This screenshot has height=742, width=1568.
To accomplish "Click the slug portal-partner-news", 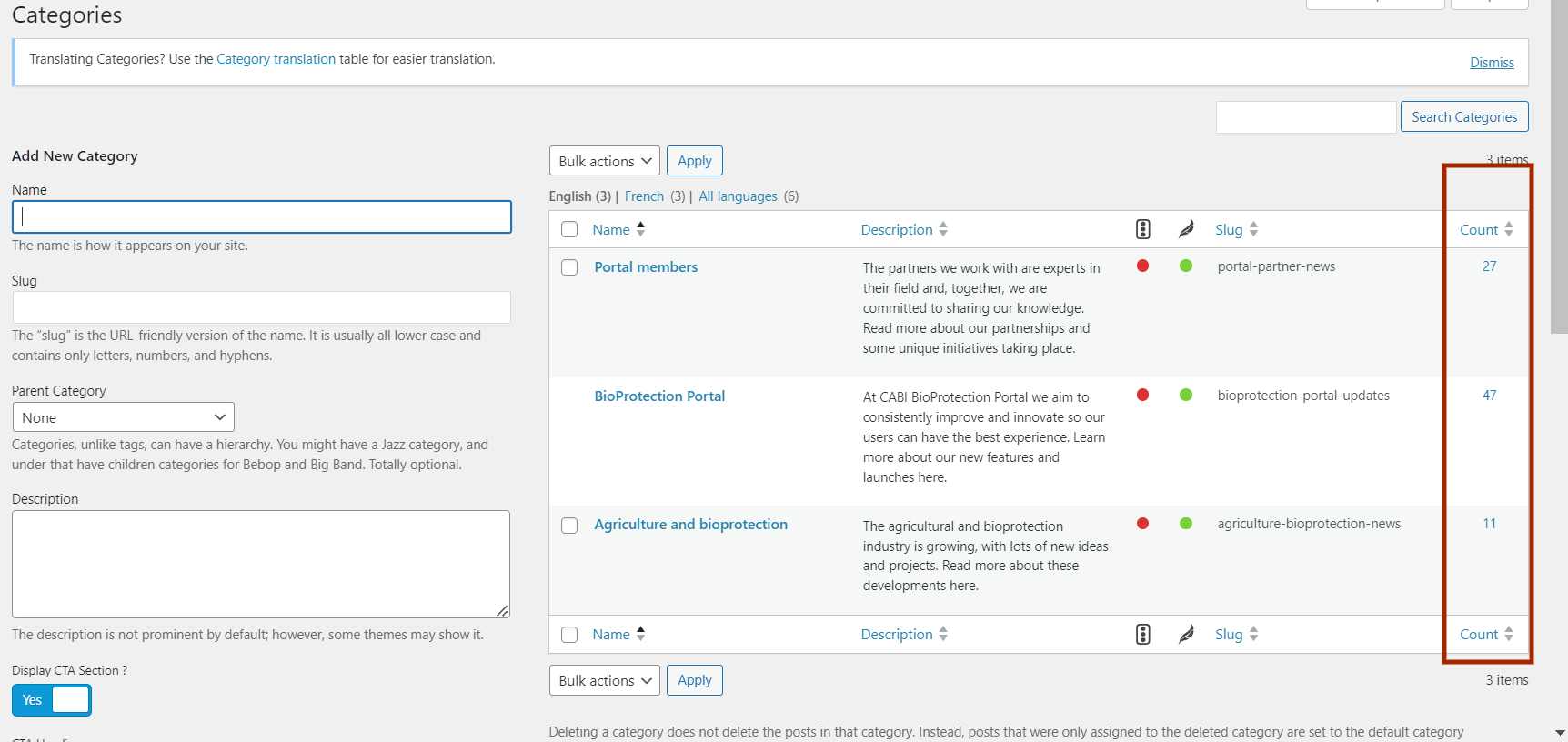I will click(x=1276, y=266).
